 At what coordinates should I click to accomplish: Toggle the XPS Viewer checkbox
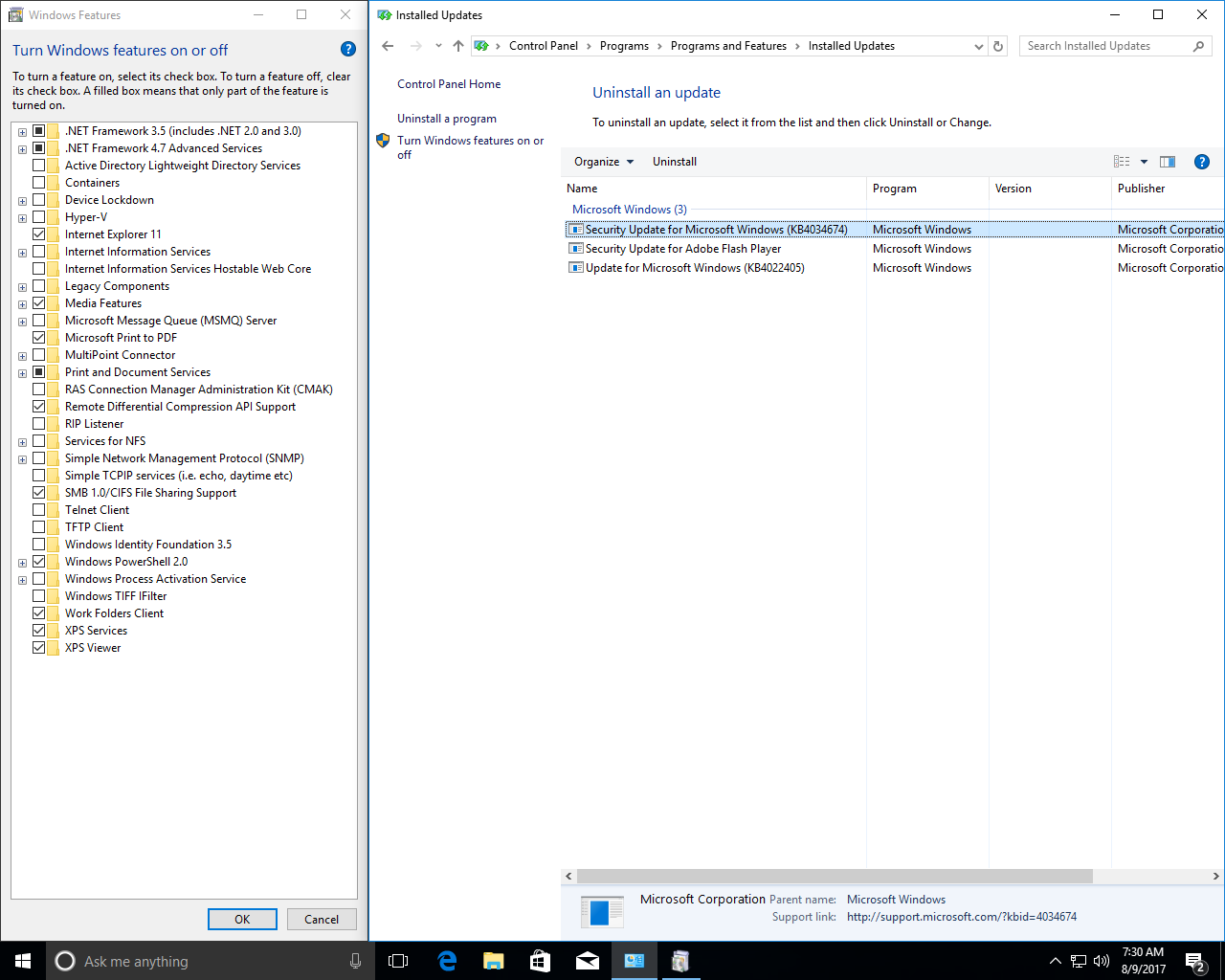pos(39,648)
